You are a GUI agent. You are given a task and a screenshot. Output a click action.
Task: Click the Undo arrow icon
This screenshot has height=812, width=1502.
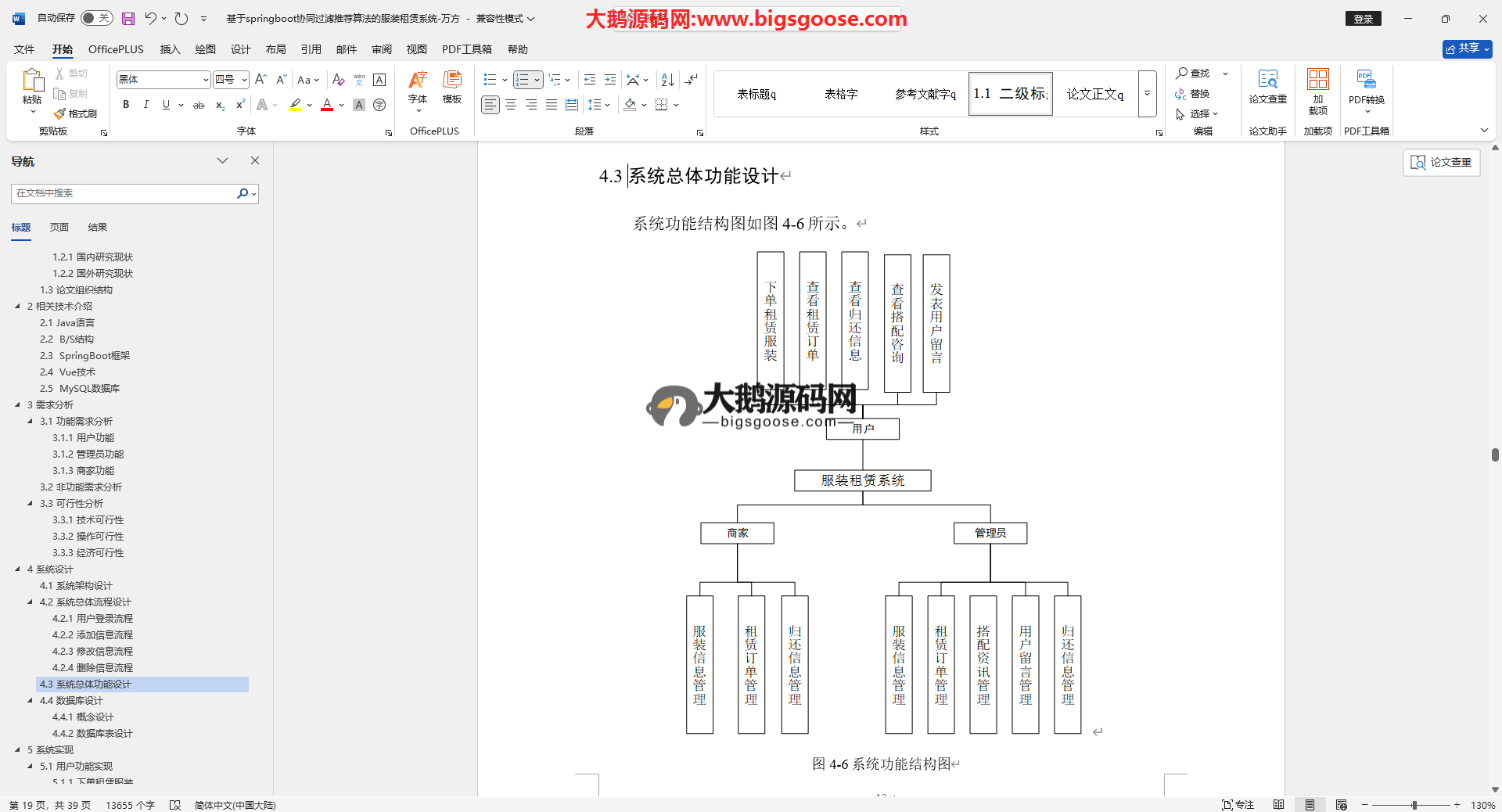pyautogui.click(x=150, y=18)
